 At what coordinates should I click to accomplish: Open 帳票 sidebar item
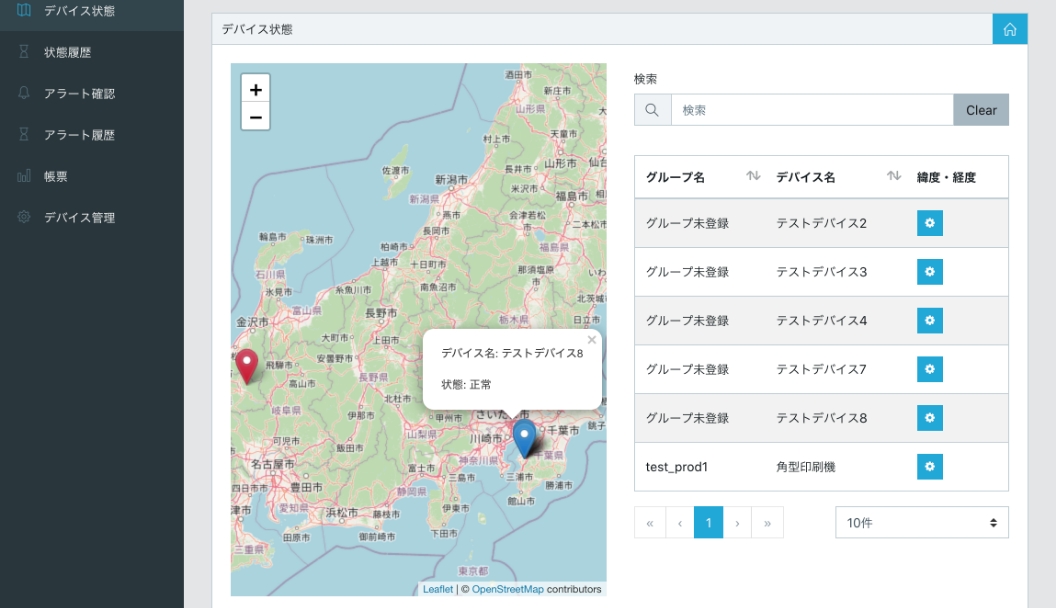[x=55, y=176]
